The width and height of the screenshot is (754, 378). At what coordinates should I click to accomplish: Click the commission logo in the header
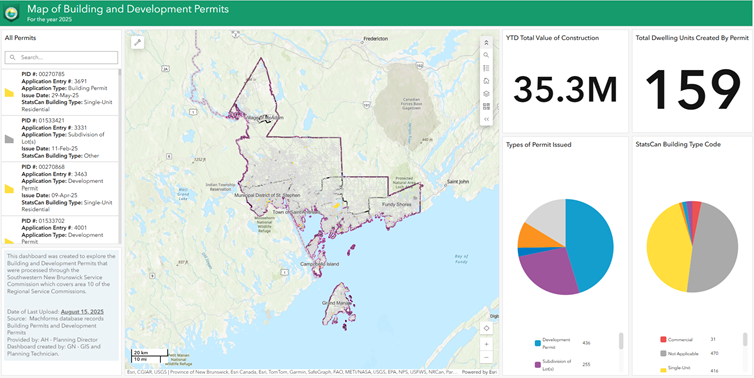(11, 13)
